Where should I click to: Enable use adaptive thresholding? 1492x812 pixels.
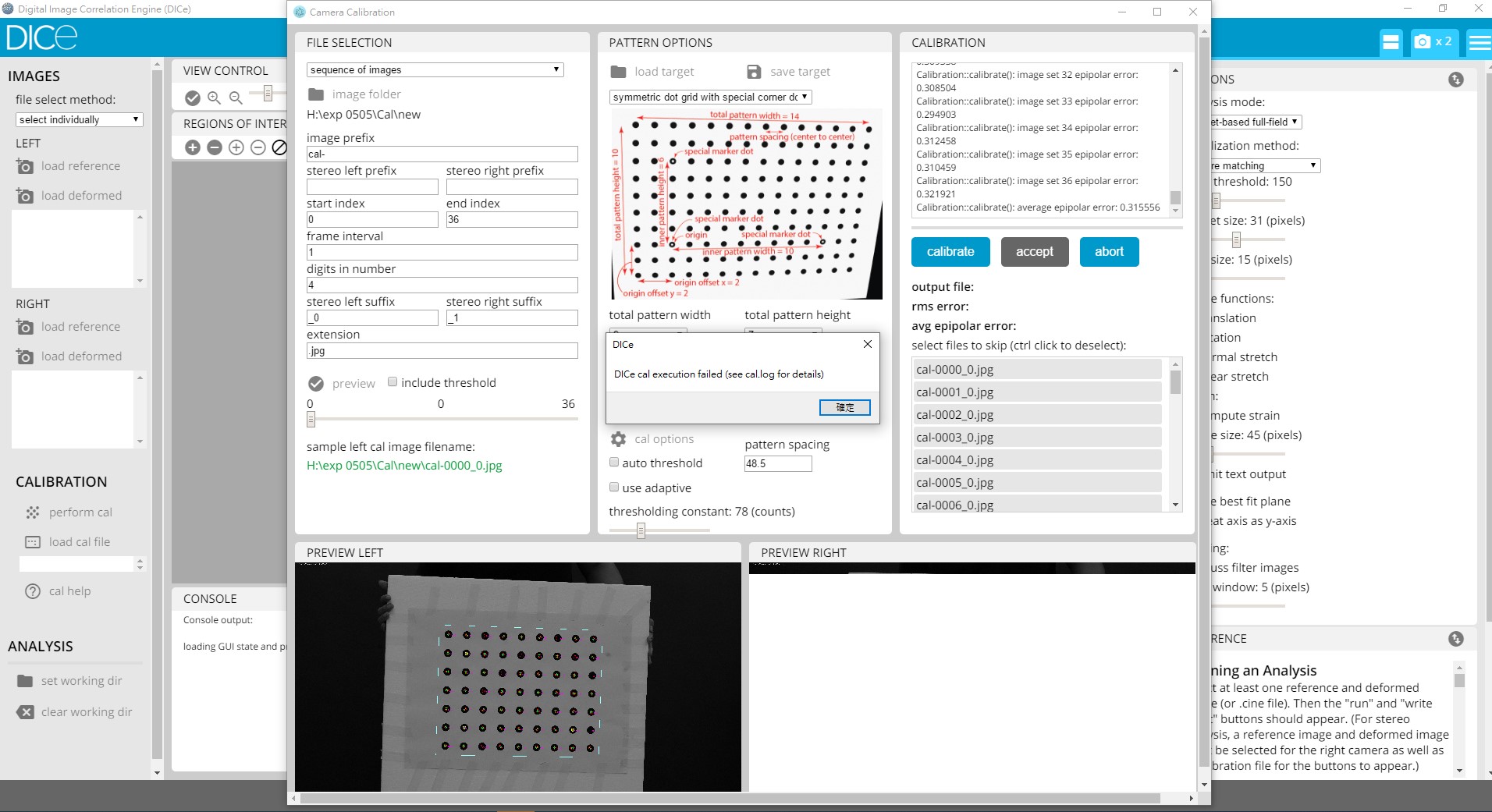(x=614, y=487)
